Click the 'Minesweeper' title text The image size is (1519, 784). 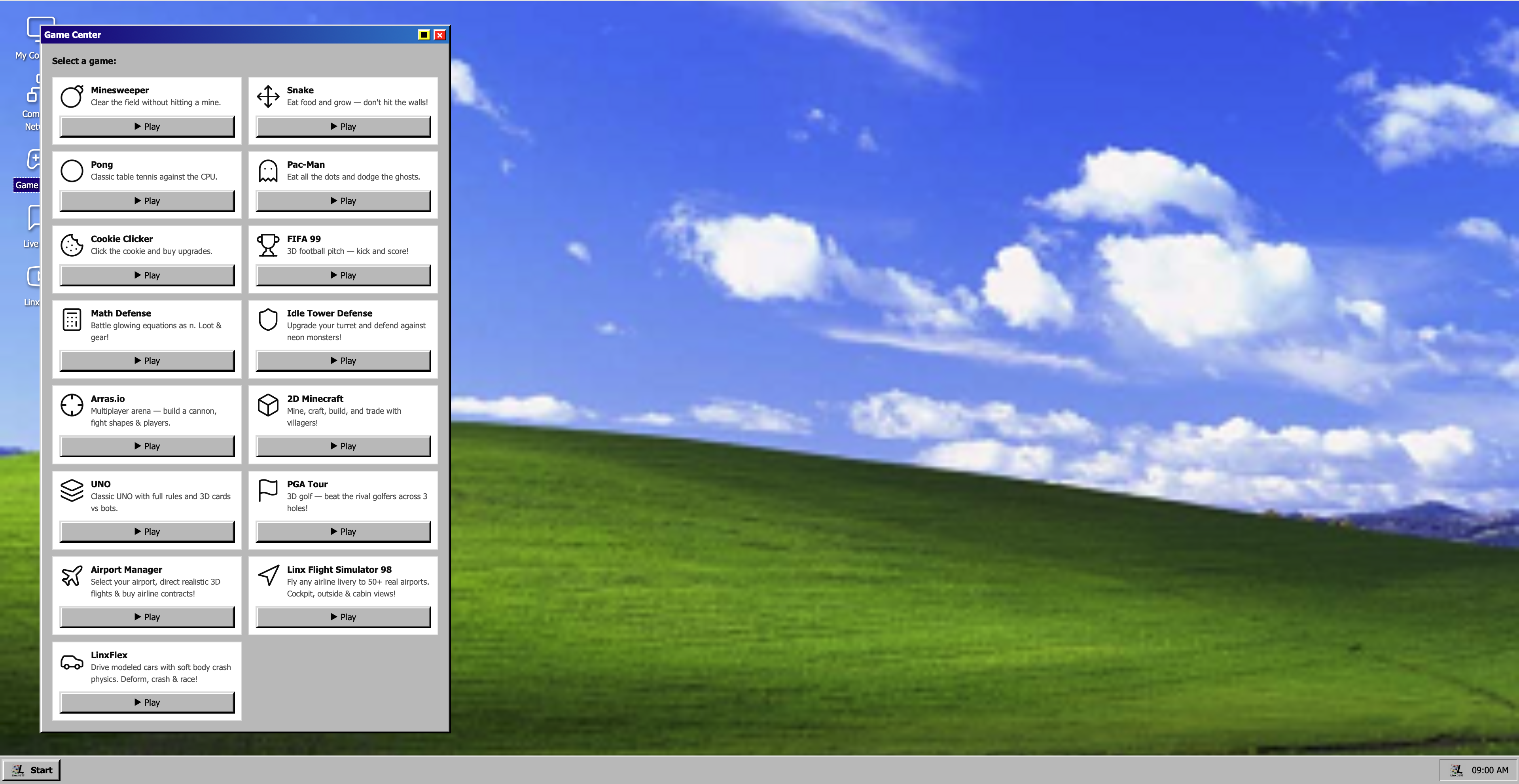tap(120, 90)
